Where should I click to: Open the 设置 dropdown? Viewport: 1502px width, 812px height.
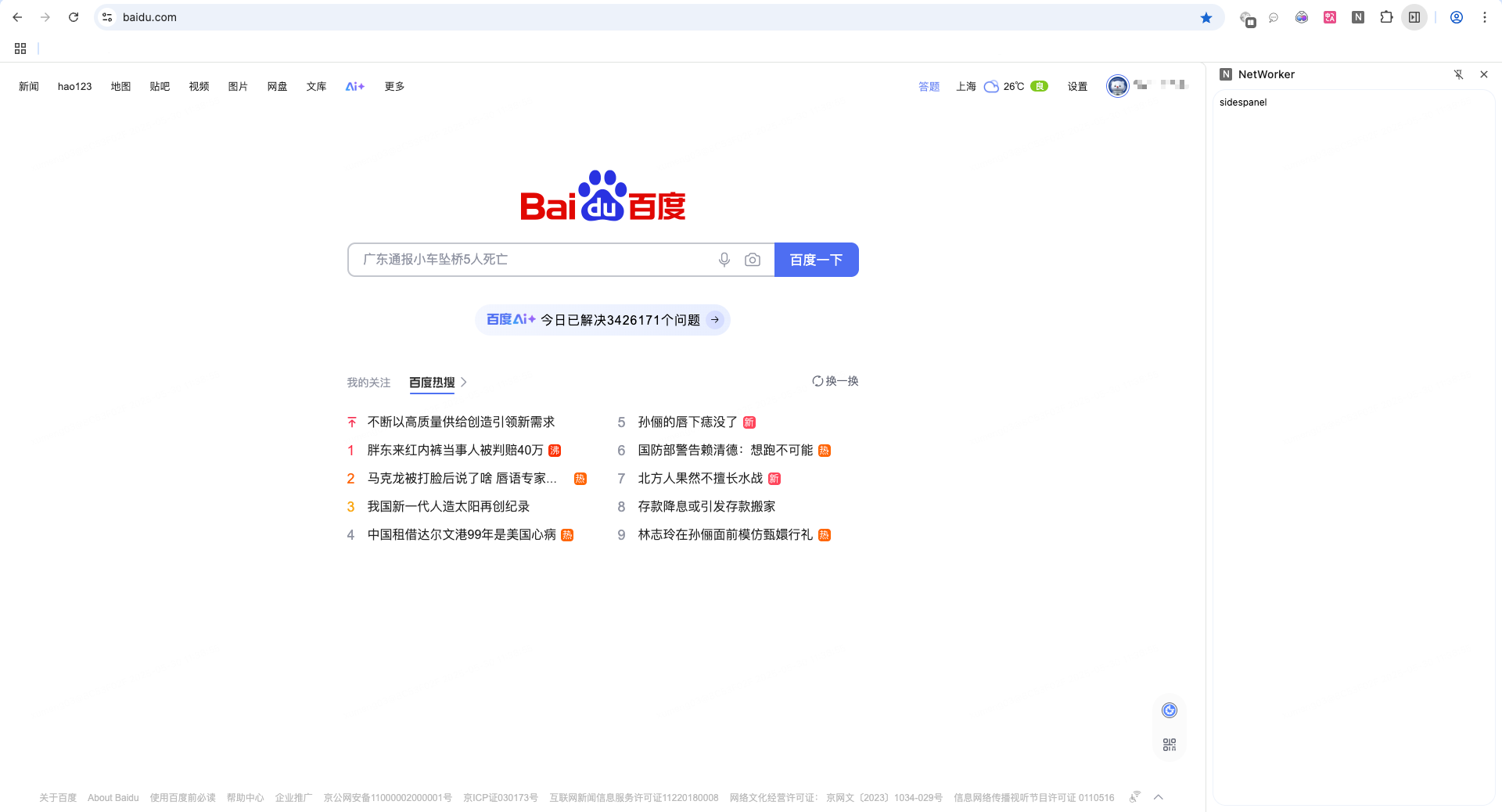click(1077, 87)
